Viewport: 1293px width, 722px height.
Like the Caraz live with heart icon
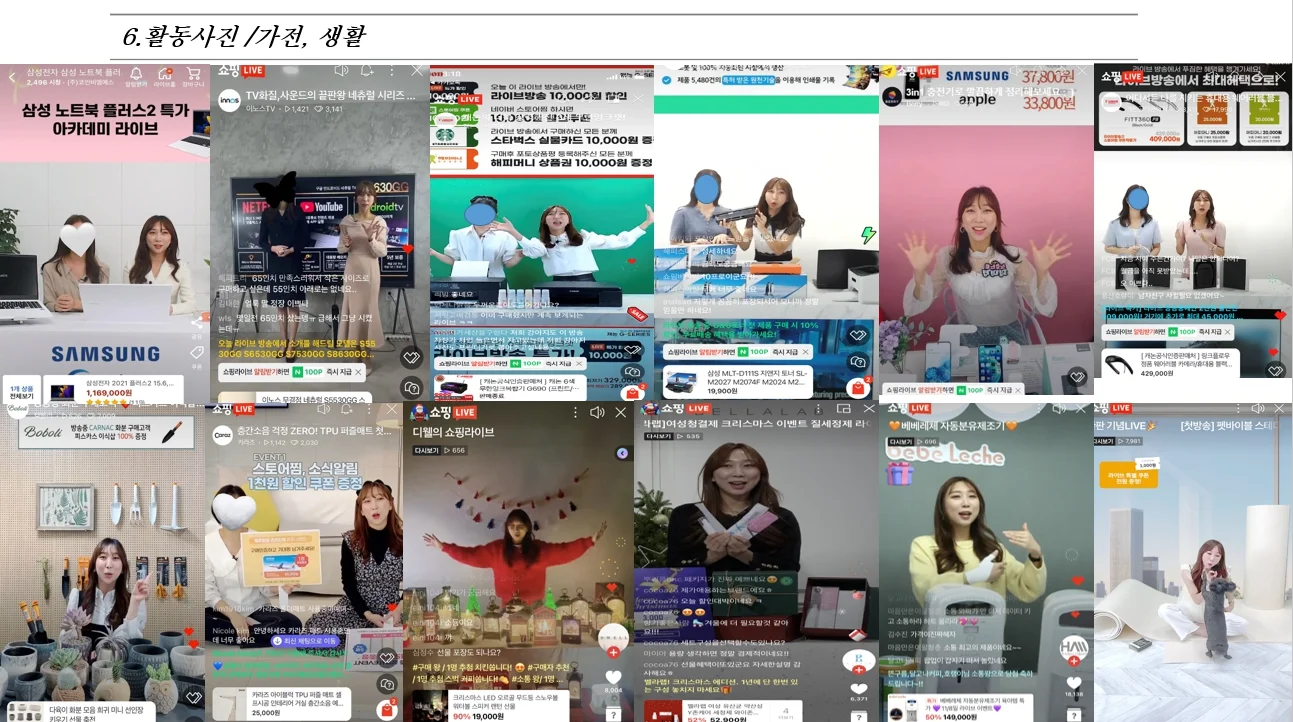pyautogui.click(x=387, y=657)
